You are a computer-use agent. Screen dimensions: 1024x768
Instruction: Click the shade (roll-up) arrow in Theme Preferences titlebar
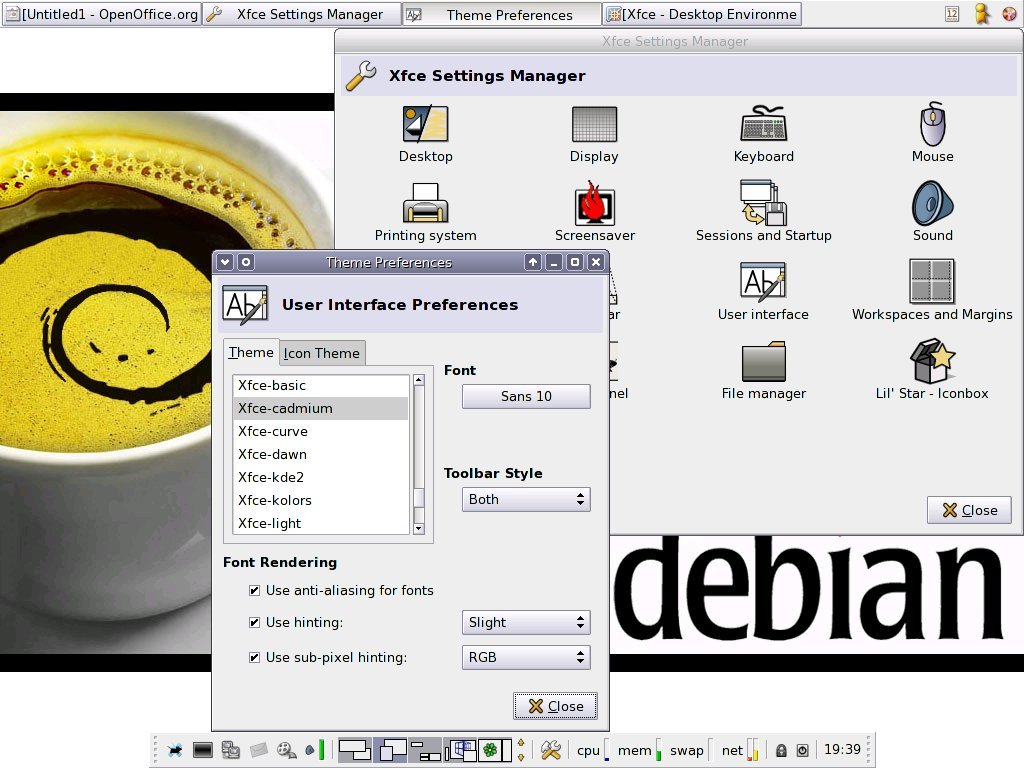coord(533,262)
